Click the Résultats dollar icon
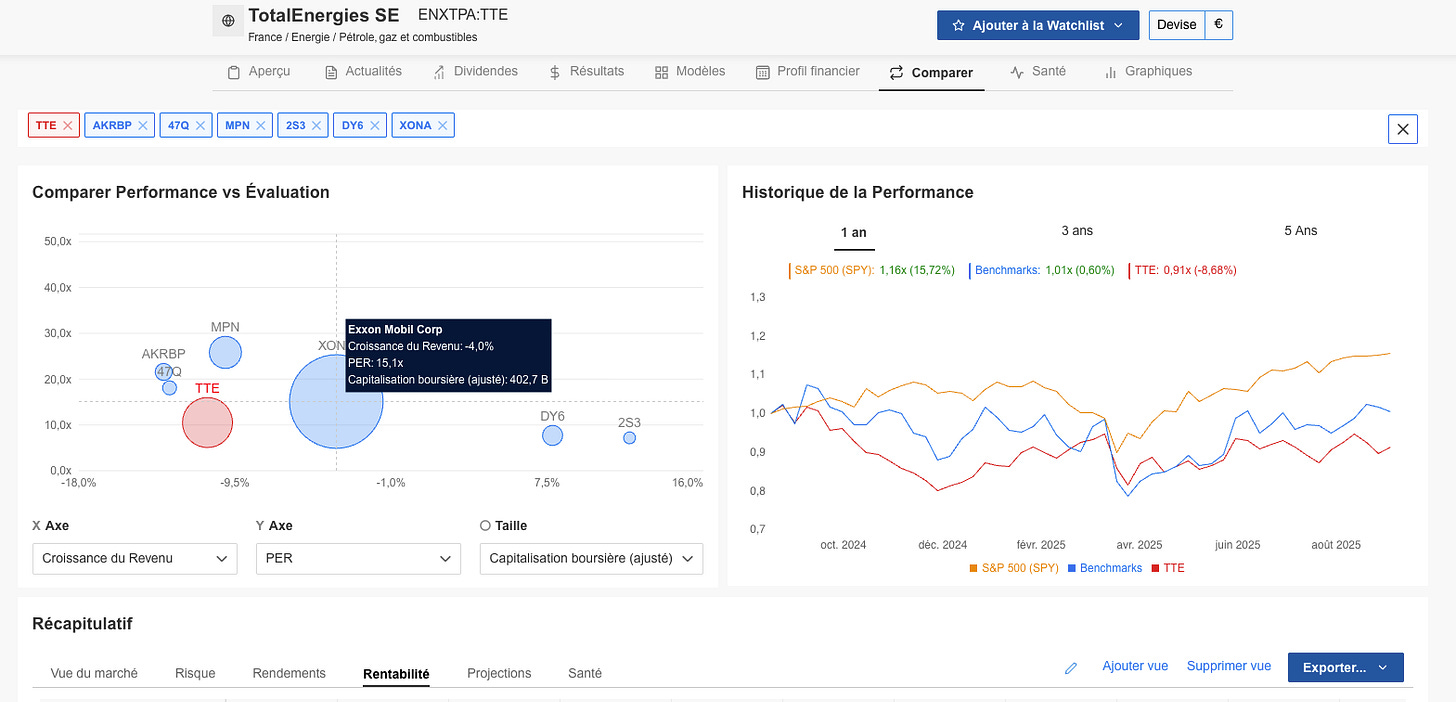This screenshot has height=702, width=1456. (555, 72)
